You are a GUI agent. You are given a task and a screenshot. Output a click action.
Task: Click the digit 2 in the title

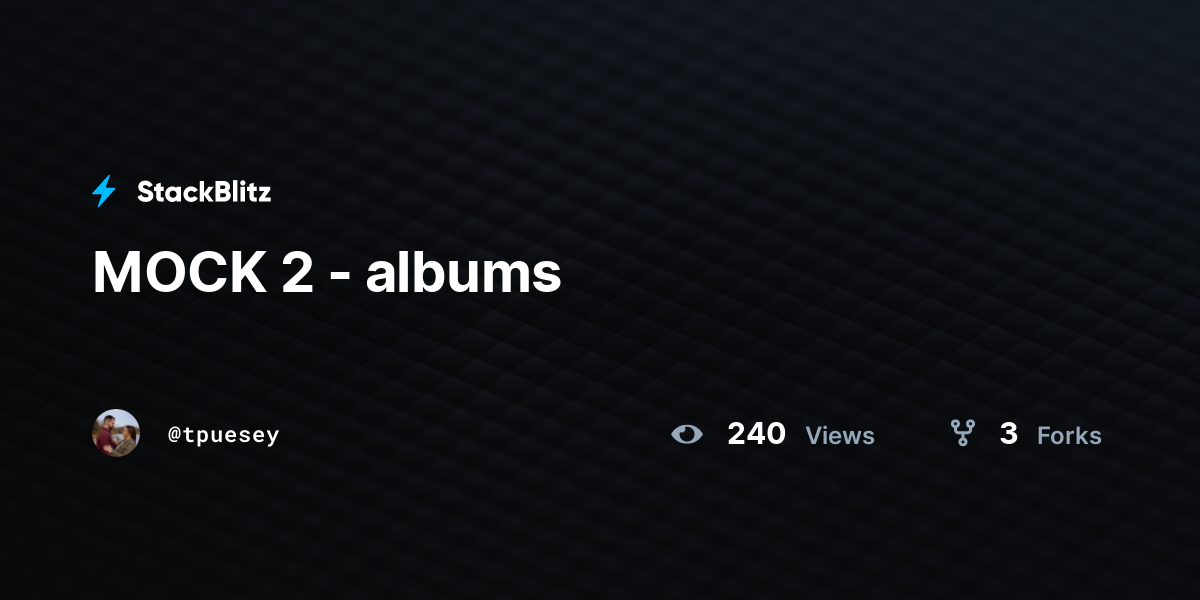297,272
